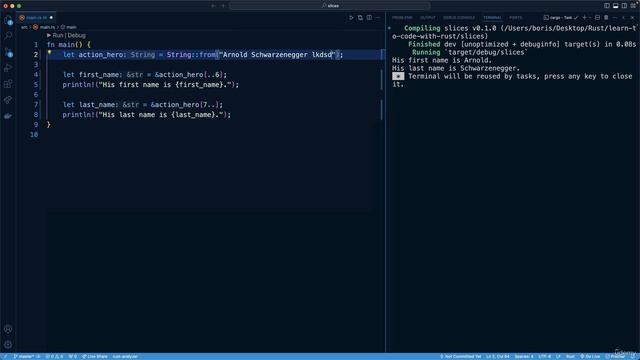Image resolution: width=640 pixels, height=360 pixels.
Task: Click the run file play icon in editor toolbar
Action: point(351,18)
